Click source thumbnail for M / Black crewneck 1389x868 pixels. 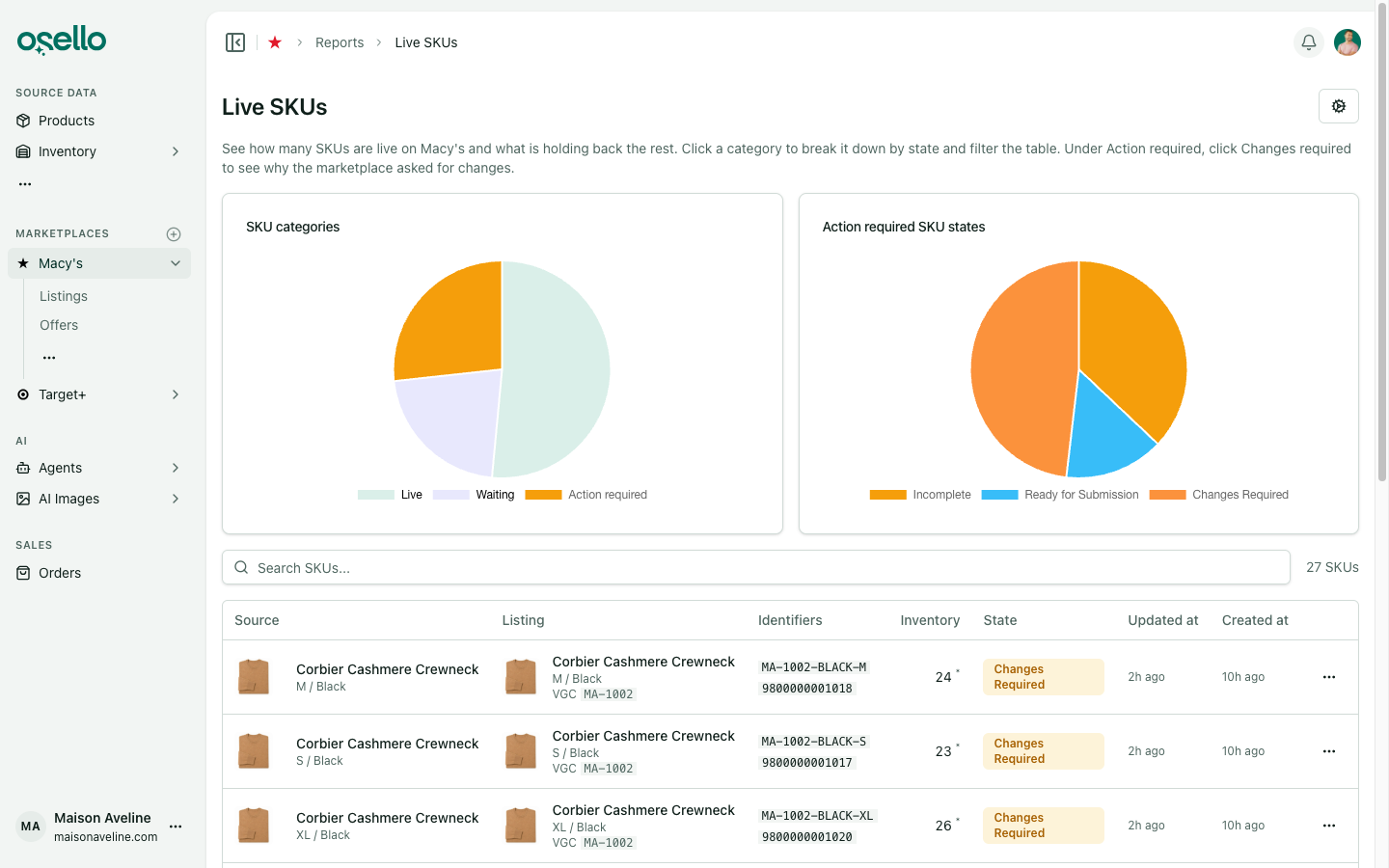click(254, 677)
